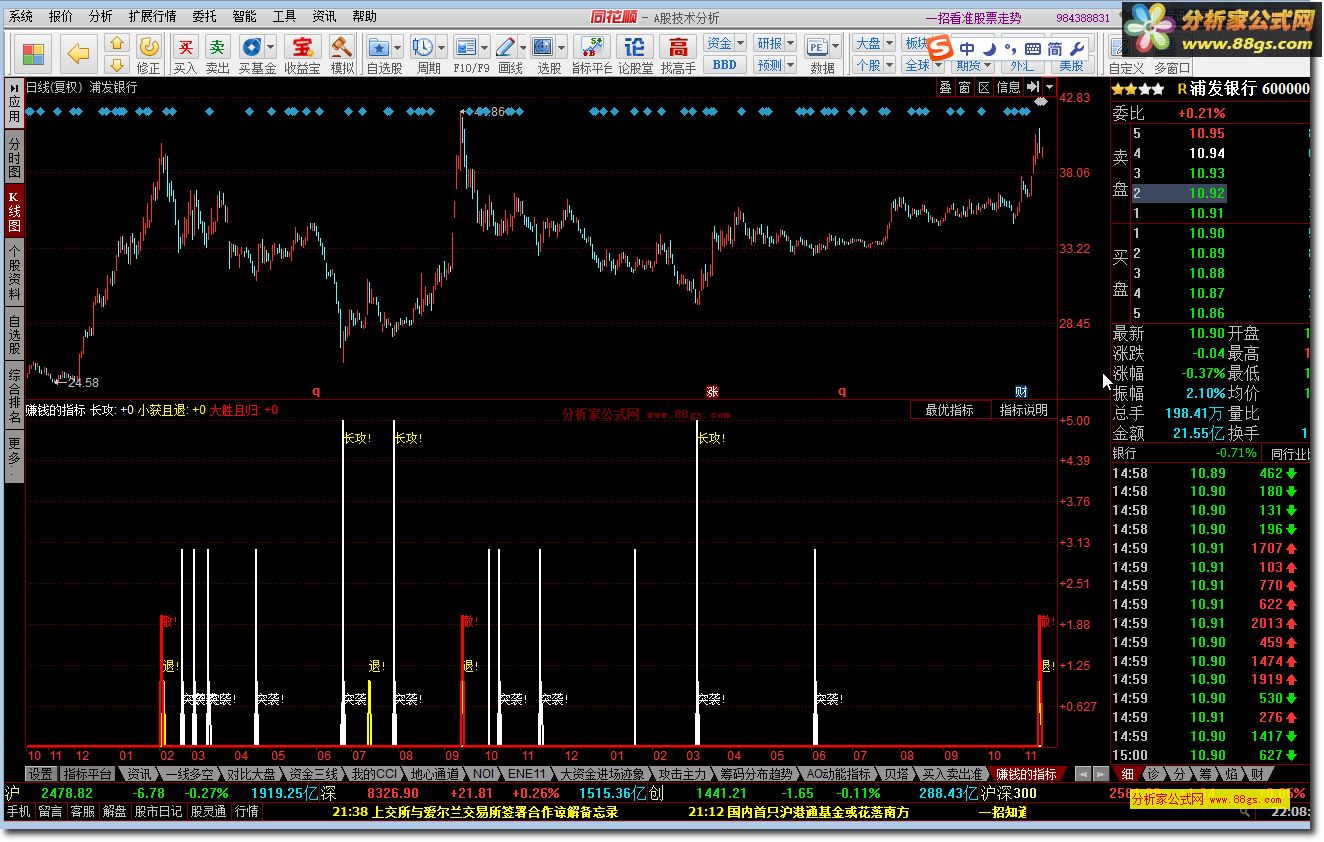The height and width of the screenshot is (842, 1324).
Task: Select the 画线 pencil drawing tool
Action: click(506, 47)
